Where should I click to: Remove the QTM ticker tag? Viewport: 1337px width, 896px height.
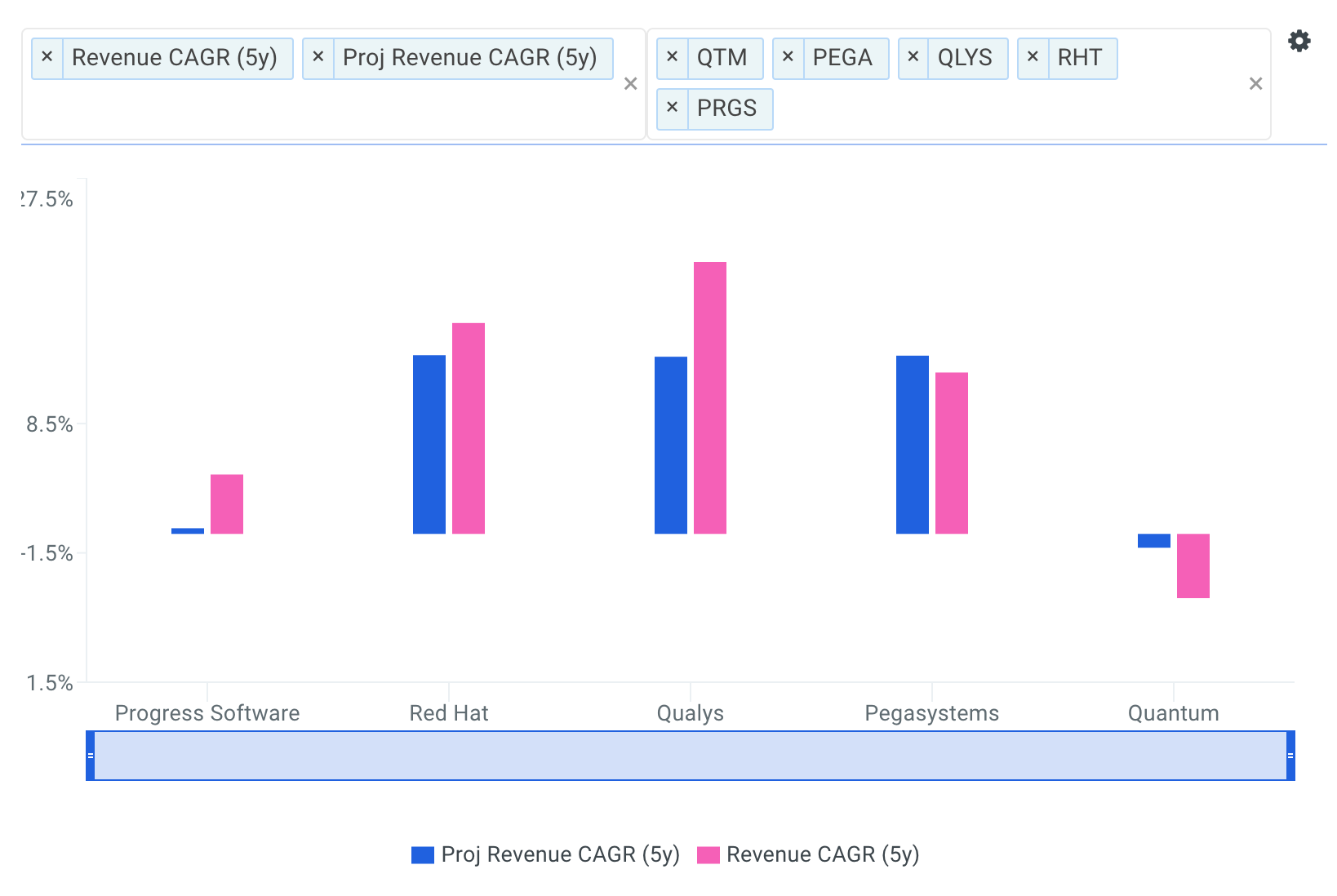[x=673, y=58]
